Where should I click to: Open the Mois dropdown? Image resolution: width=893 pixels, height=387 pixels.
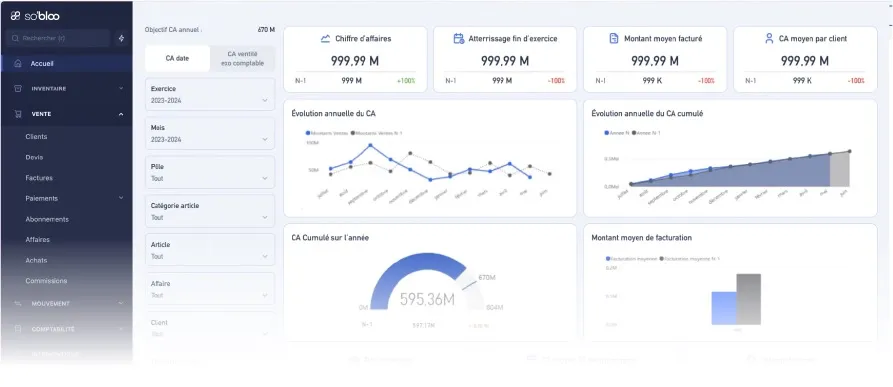[210, 133]
